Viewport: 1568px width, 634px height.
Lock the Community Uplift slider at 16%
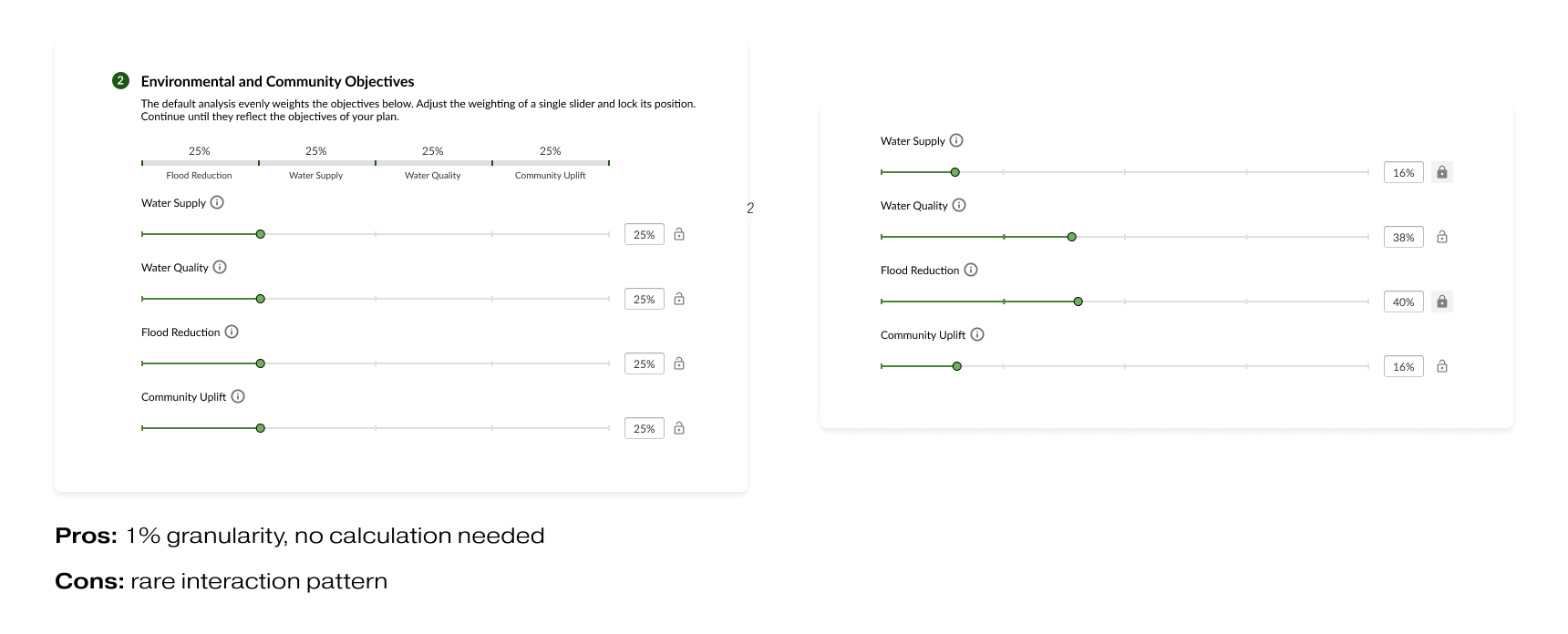[1442, 366]
